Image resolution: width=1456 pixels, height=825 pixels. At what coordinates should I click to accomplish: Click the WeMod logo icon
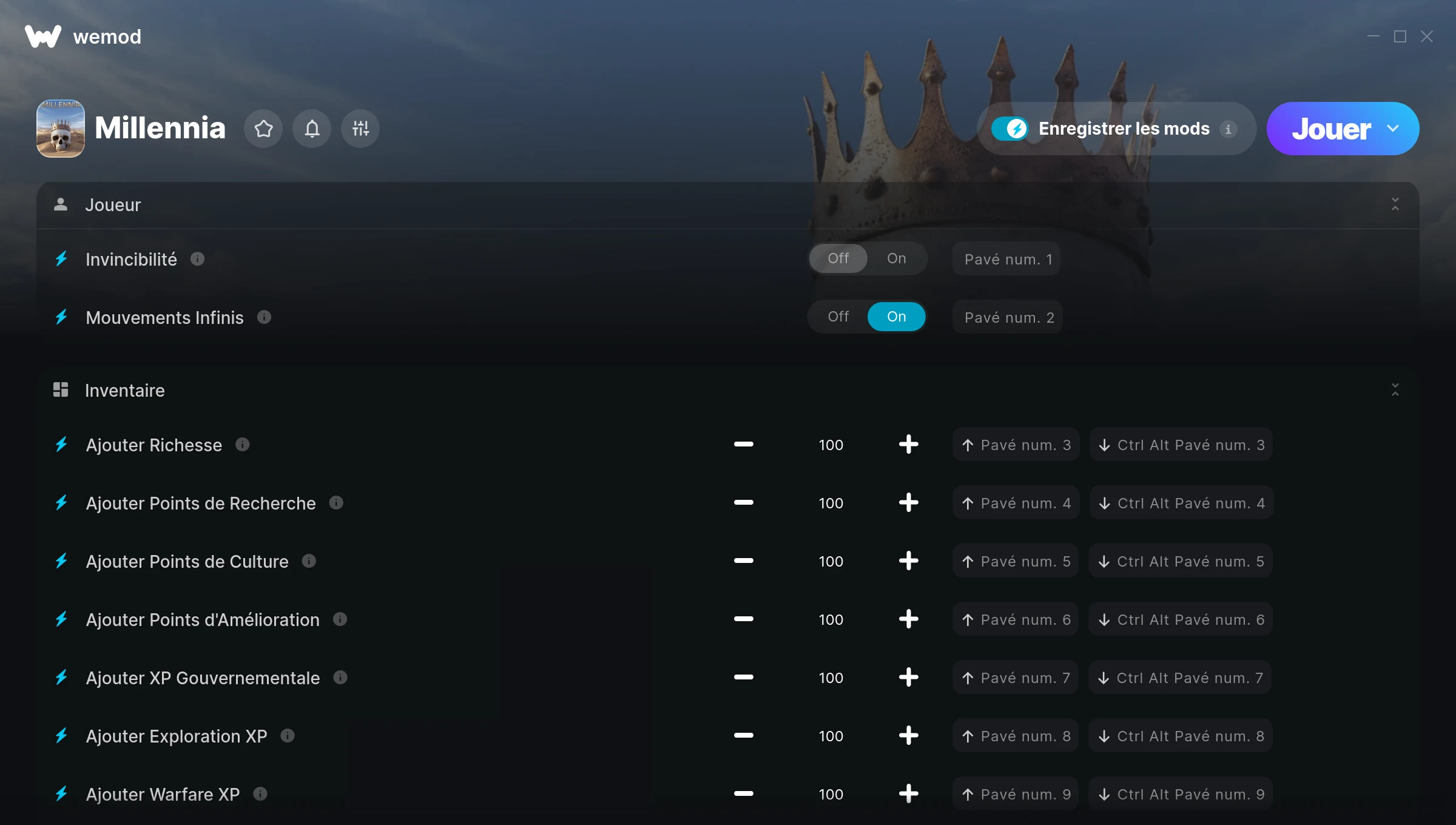(x=43, y=36)
